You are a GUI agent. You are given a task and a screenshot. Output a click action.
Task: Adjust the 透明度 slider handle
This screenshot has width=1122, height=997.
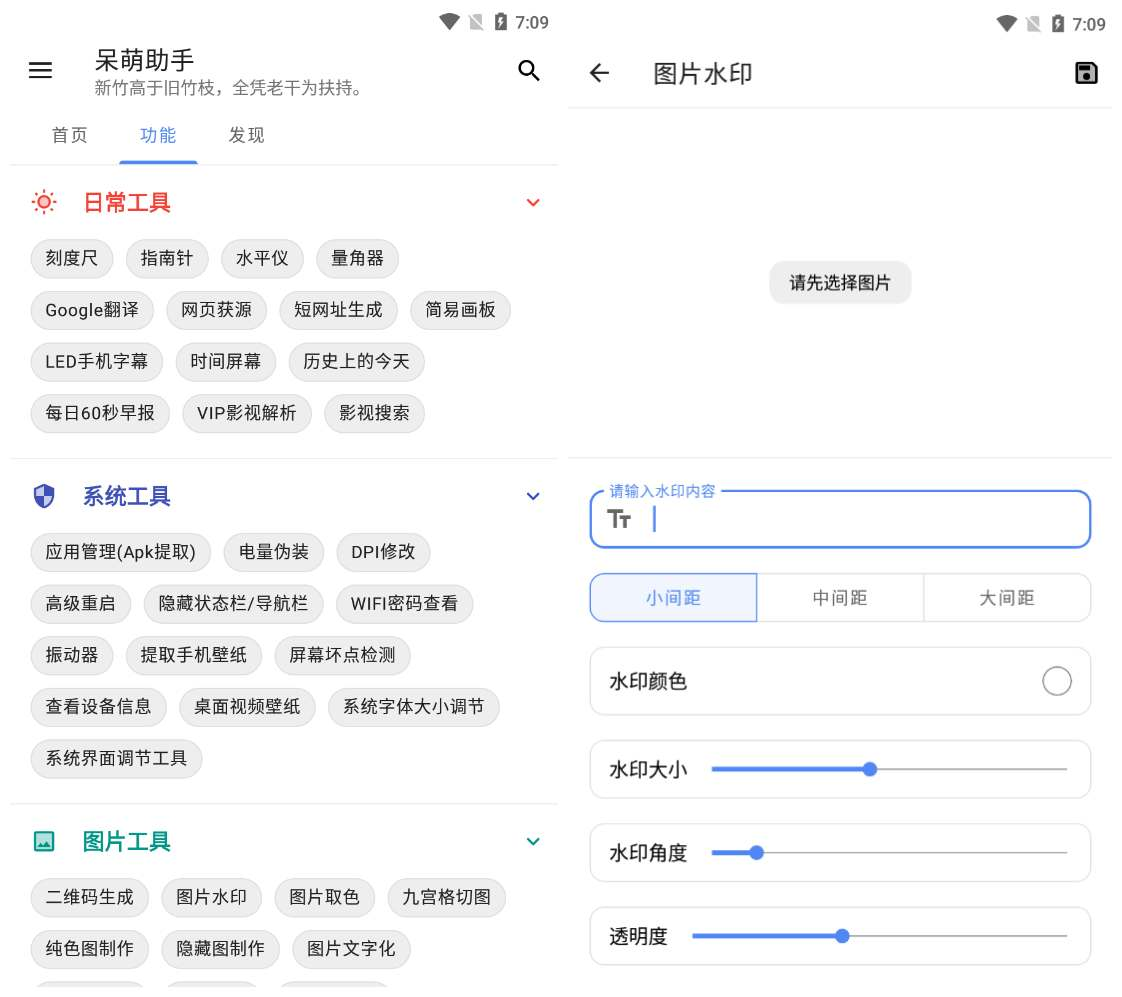842,935
